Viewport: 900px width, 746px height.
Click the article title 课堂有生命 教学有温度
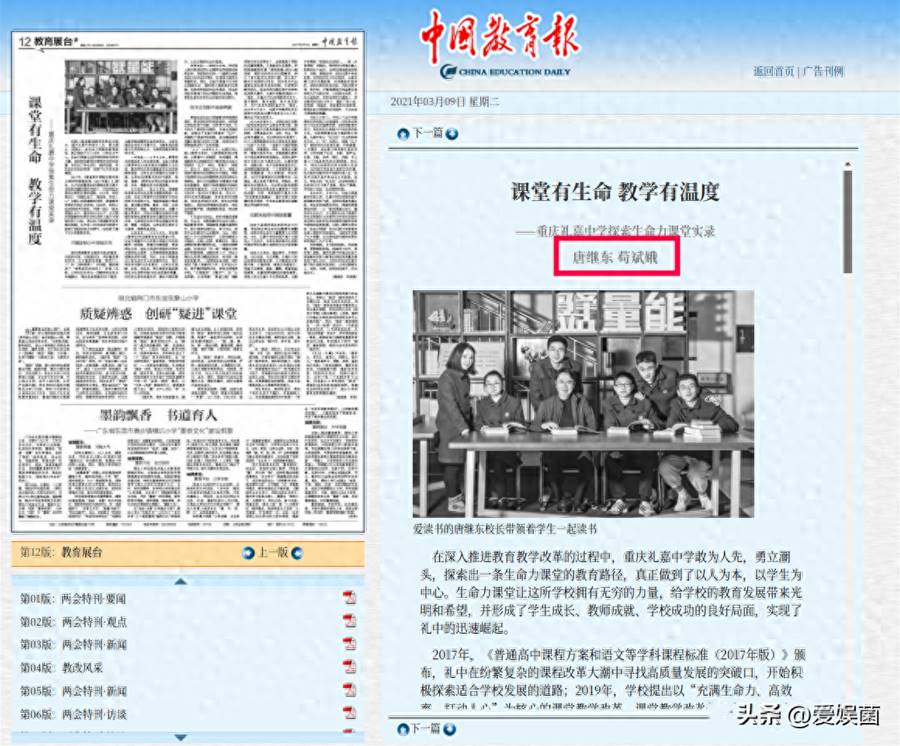click(615, 192)
